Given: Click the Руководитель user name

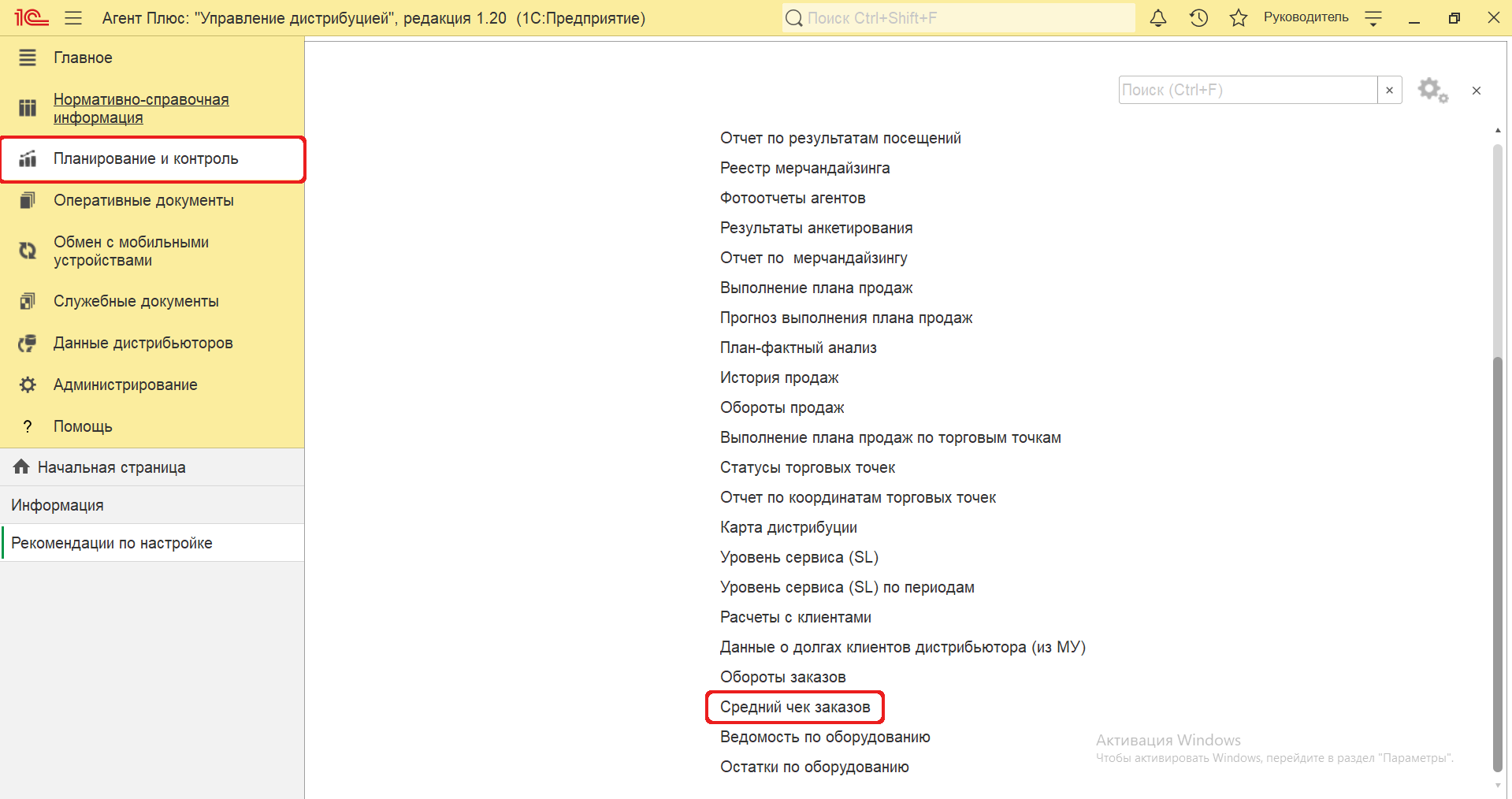Looking at the screenshot, I should click(1306, 17).
